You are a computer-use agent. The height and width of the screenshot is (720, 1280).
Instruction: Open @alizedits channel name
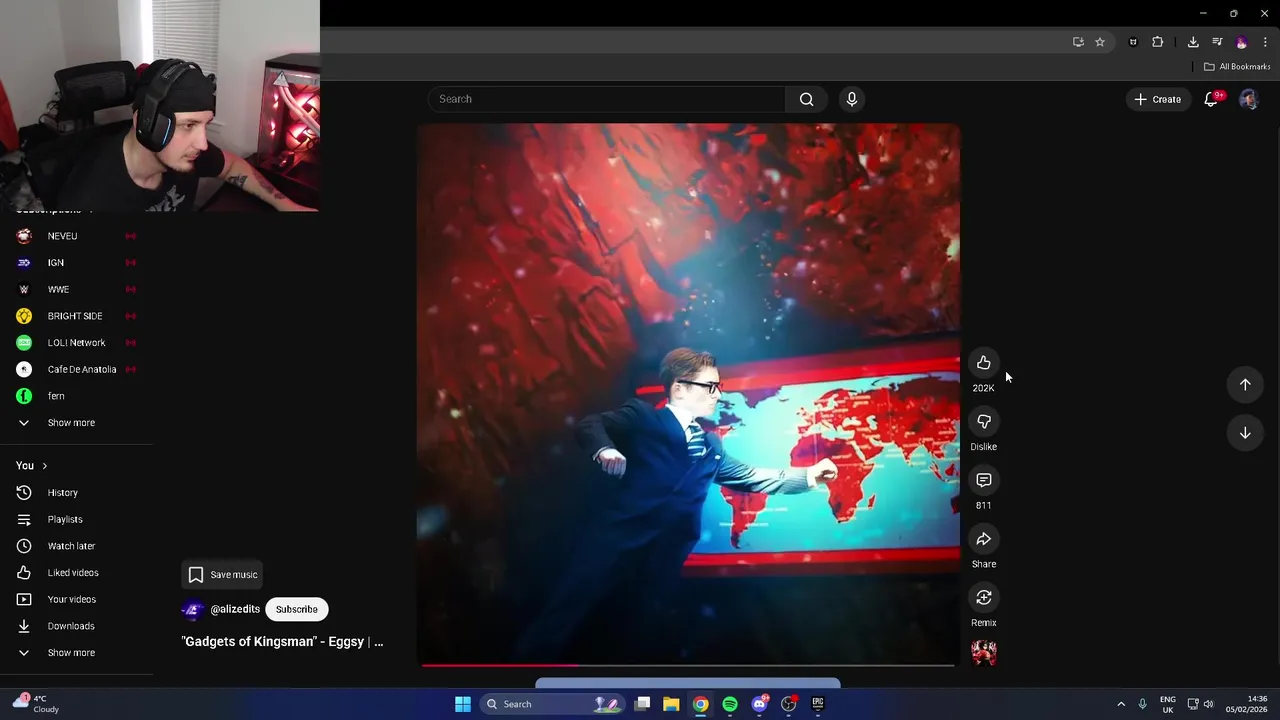click(x=235, y=609)
